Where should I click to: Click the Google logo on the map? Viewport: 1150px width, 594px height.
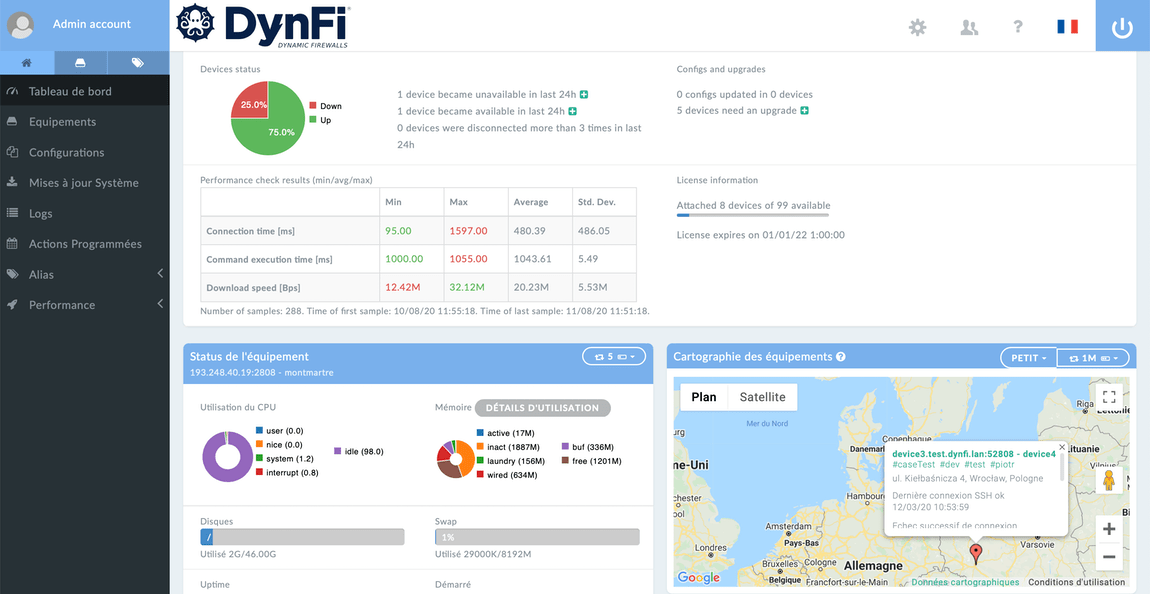(x=698, y=578)
